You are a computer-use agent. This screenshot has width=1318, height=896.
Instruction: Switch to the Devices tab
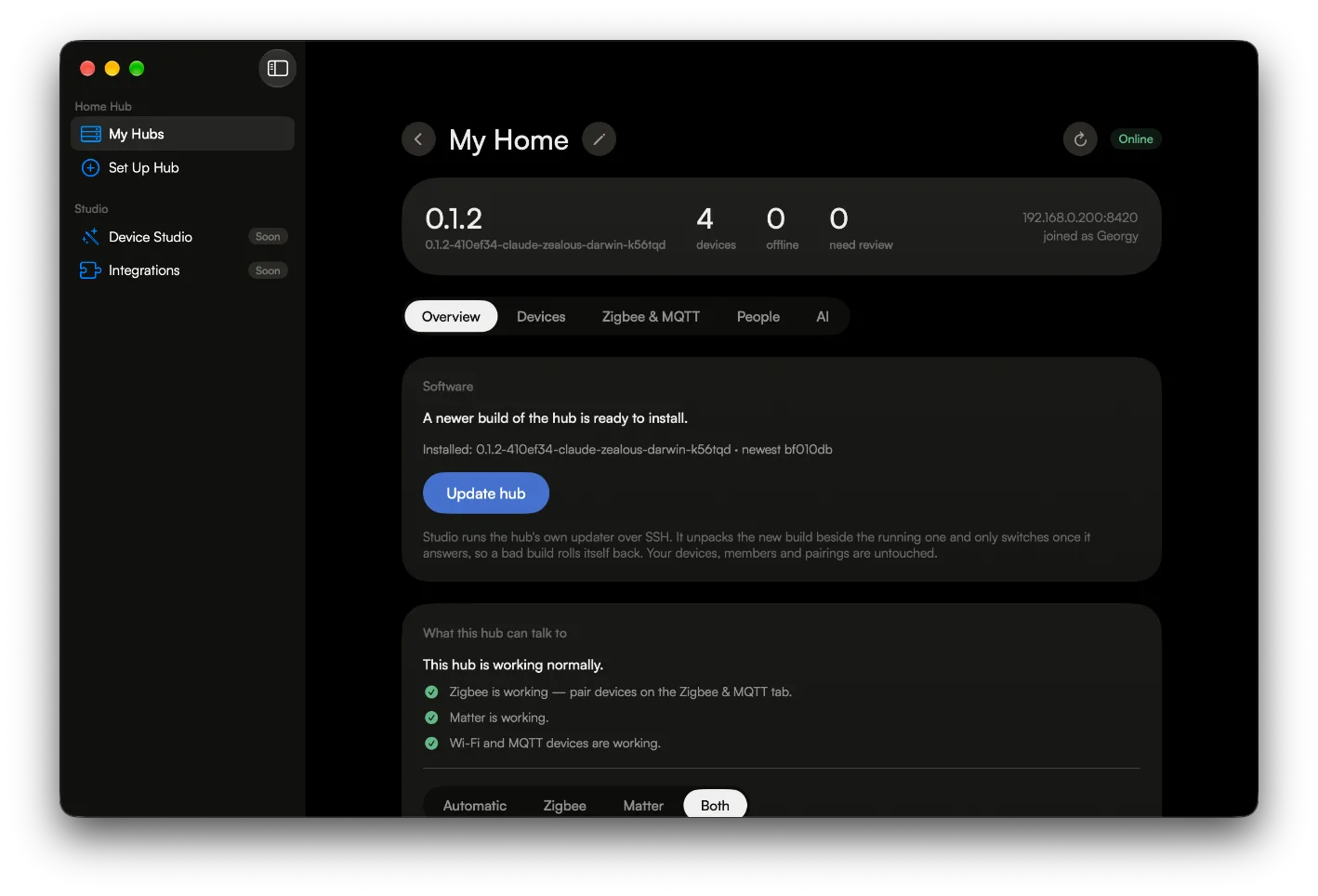(x=541, y=316)
